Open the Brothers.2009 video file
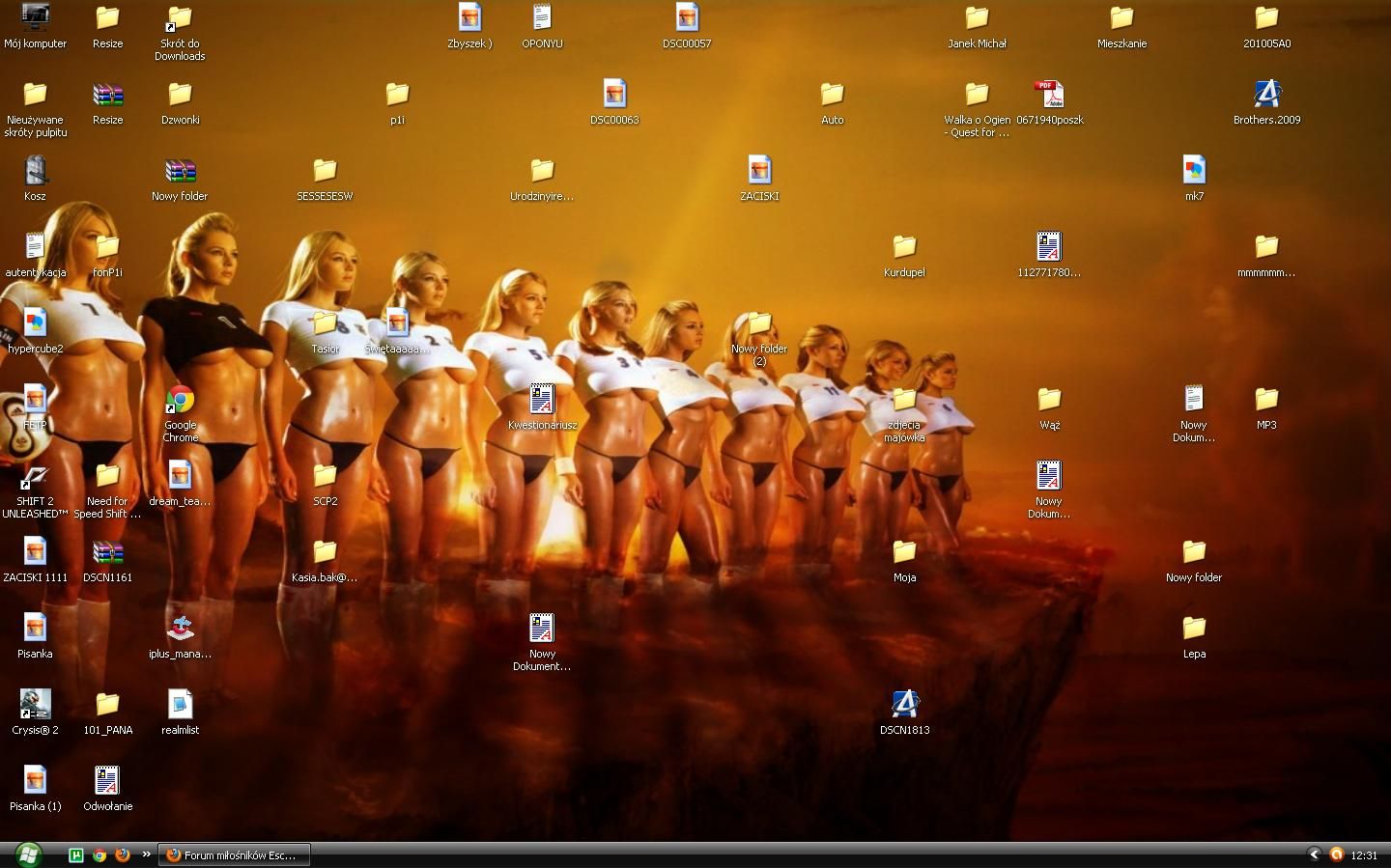Viewport: 1391px width, 868px height. point(1266,96)
